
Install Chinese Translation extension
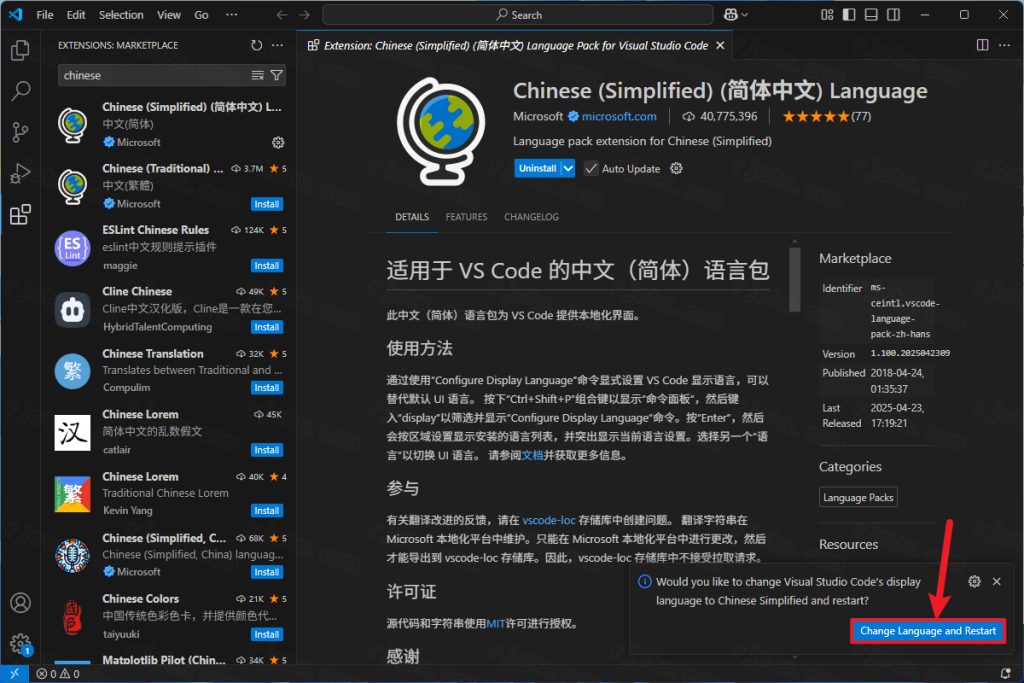point(266,388)
